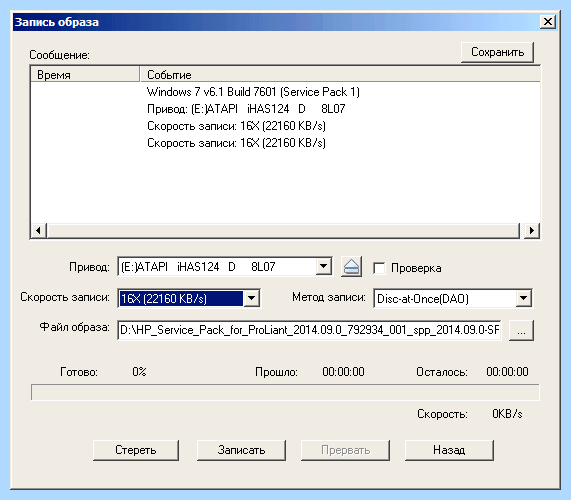Image resolution: width=571 pixels, height=500 pixels.
Task: Start burning with the Записать button
Action: coord(241,450)
